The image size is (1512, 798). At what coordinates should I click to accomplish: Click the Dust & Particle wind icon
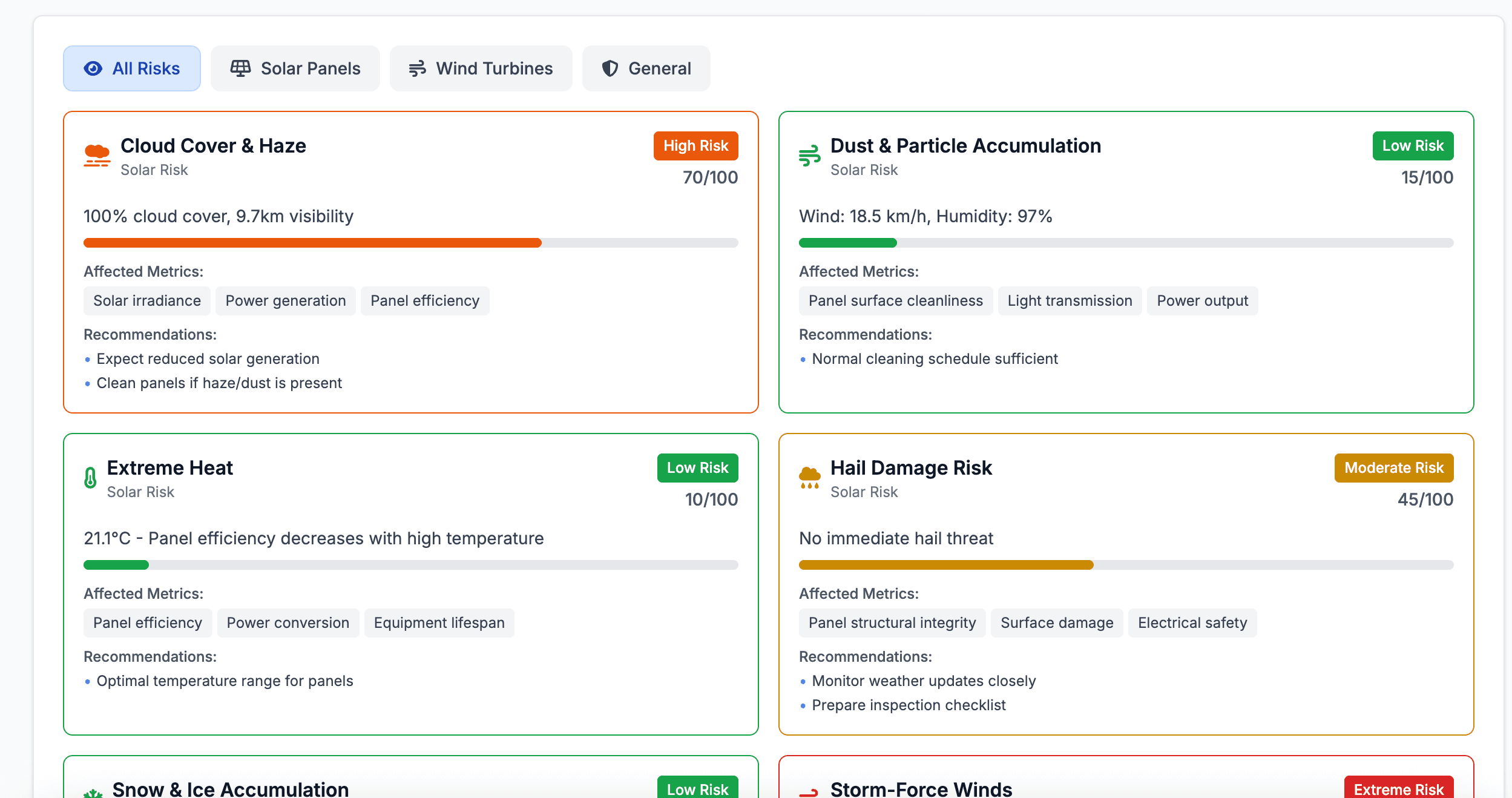click(810, 156)
